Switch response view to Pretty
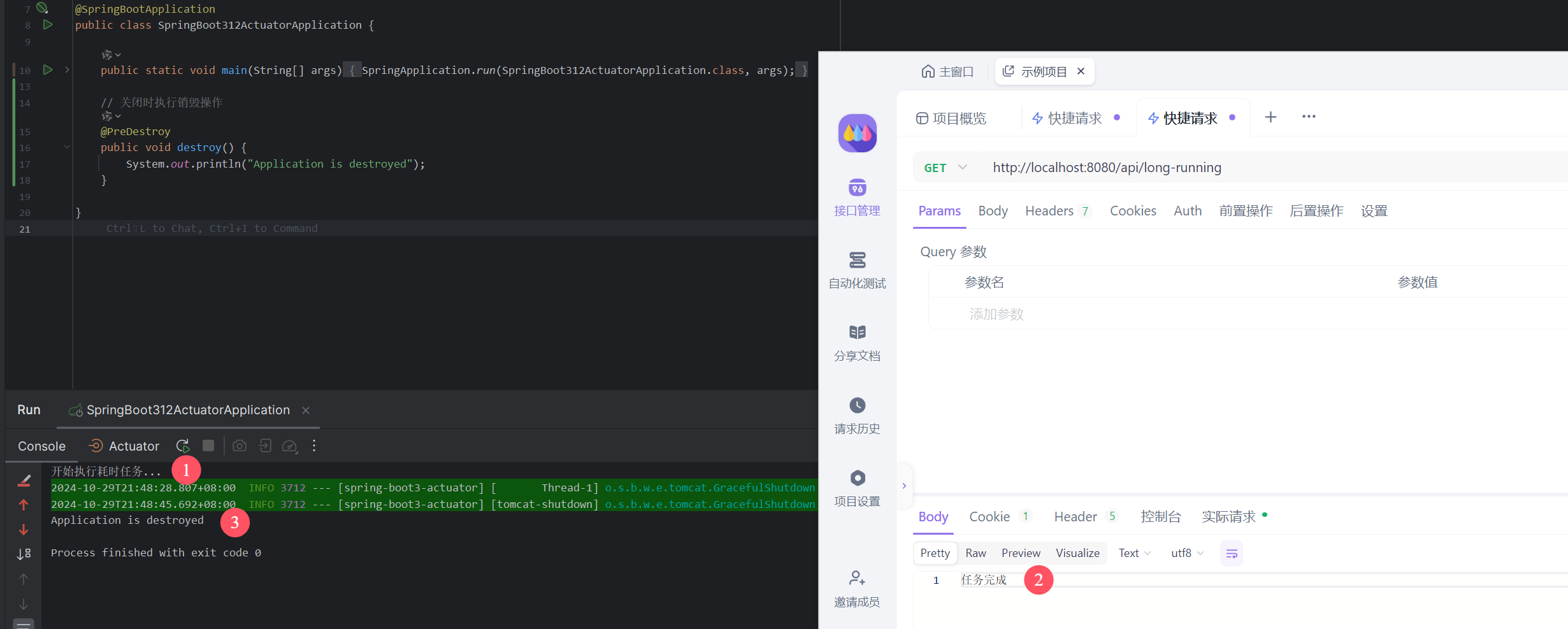This screenshot has height=629, width=1568. click(x=935, y=553)
